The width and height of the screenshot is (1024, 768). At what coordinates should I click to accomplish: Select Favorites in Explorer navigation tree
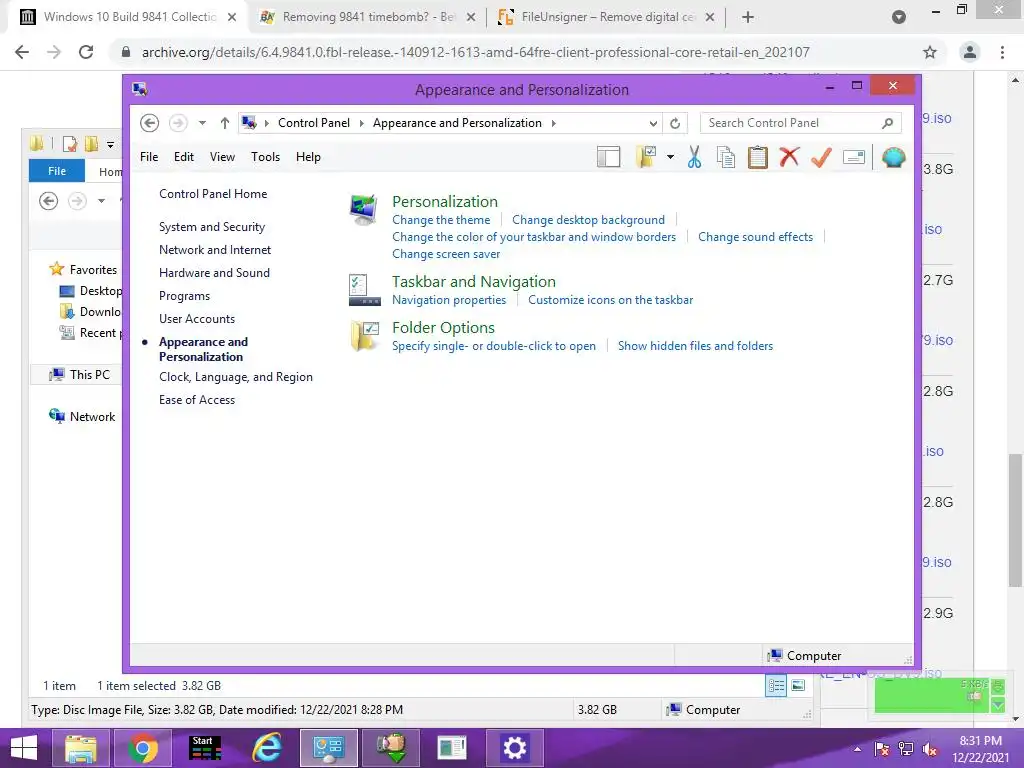pos(93,270)
